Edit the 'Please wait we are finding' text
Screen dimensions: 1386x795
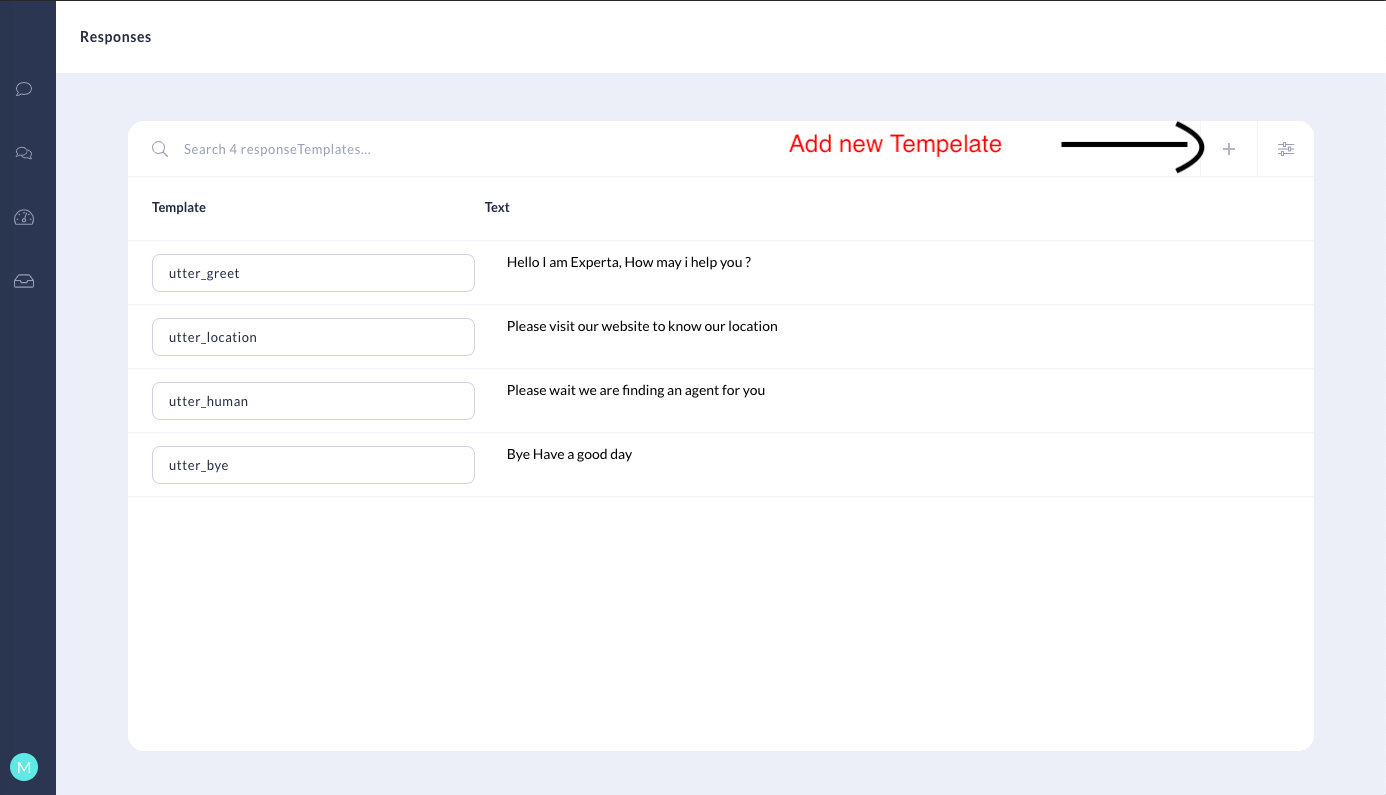point(635,390)
